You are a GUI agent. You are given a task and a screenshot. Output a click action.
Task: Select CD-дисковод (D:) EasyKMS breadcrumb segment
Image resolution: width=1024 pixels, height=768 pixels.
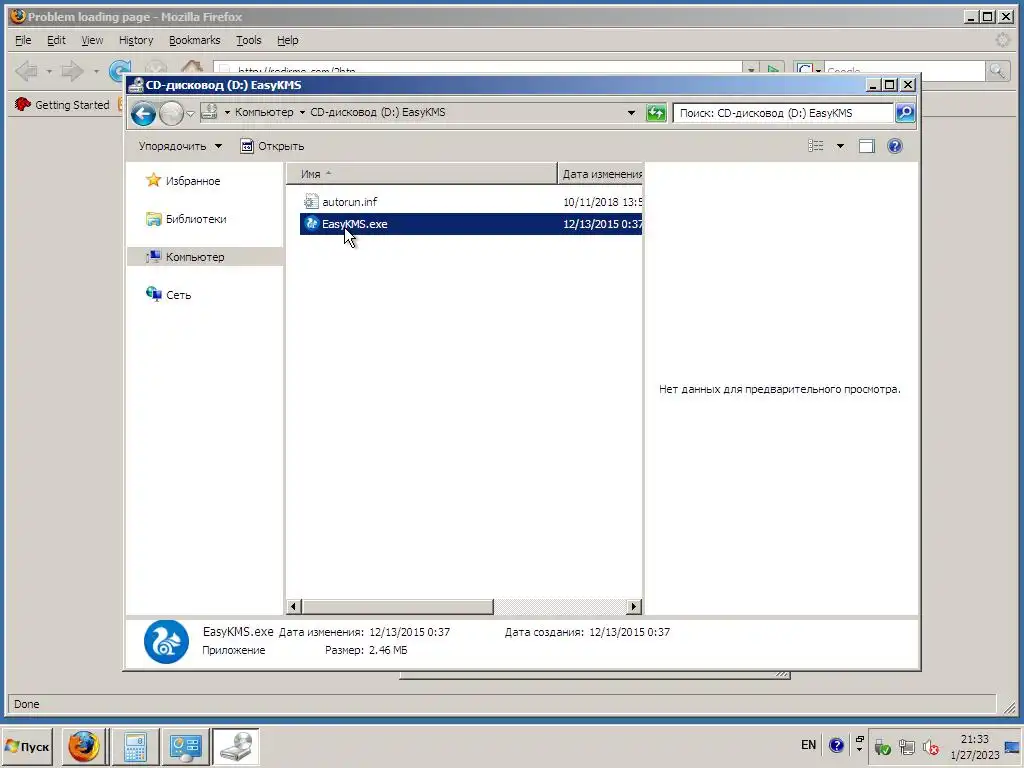pos(377,112)
